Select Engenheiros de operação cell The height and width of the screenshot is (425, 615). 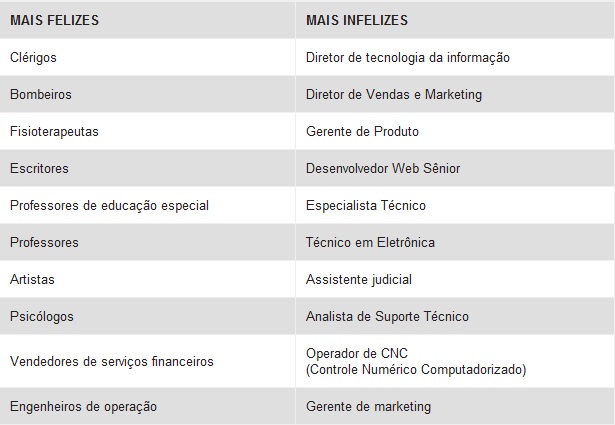pos(84,407)
